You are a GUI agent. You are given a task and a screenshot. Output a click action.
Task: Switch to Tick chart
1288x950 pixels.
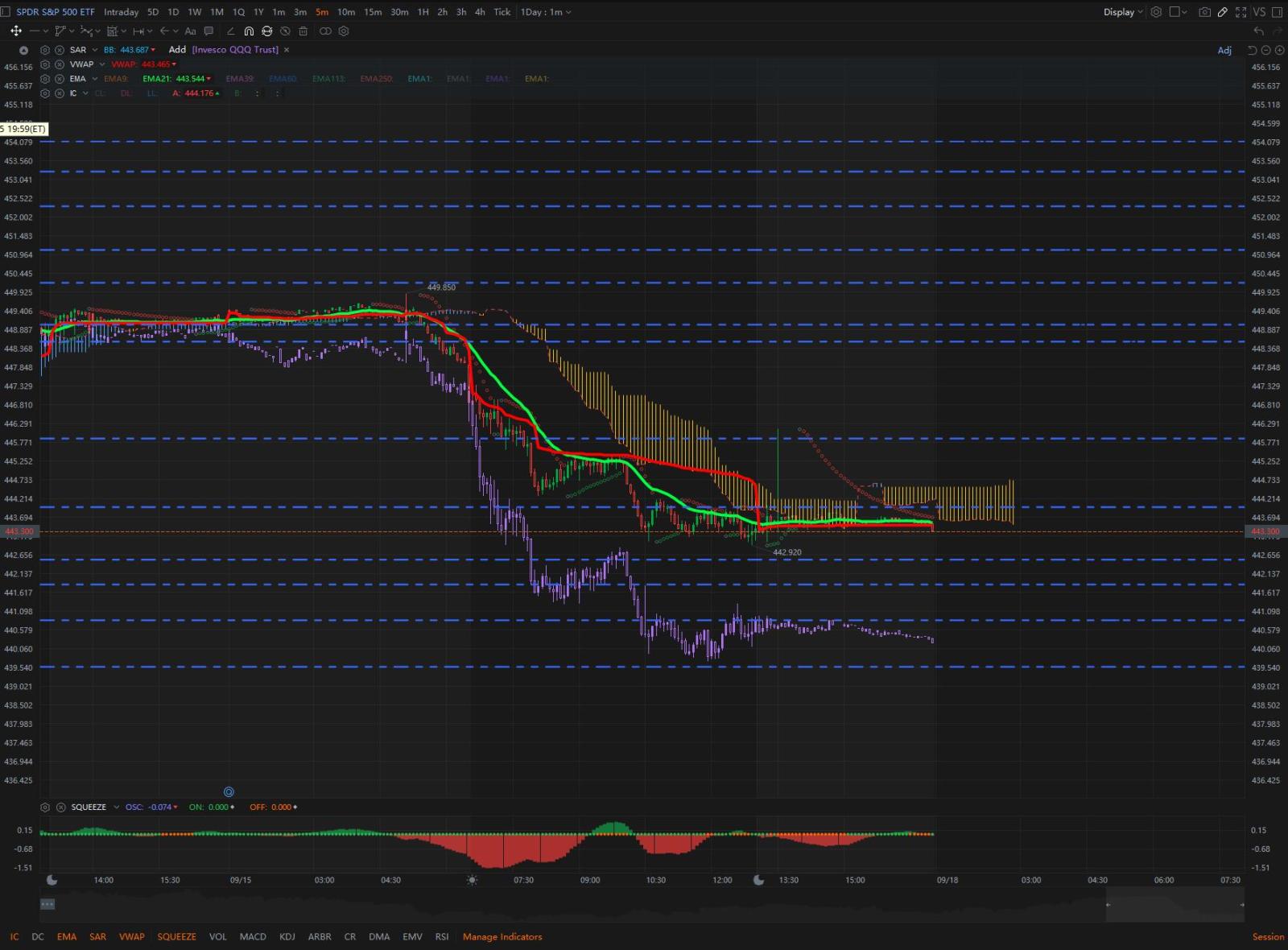502,12
